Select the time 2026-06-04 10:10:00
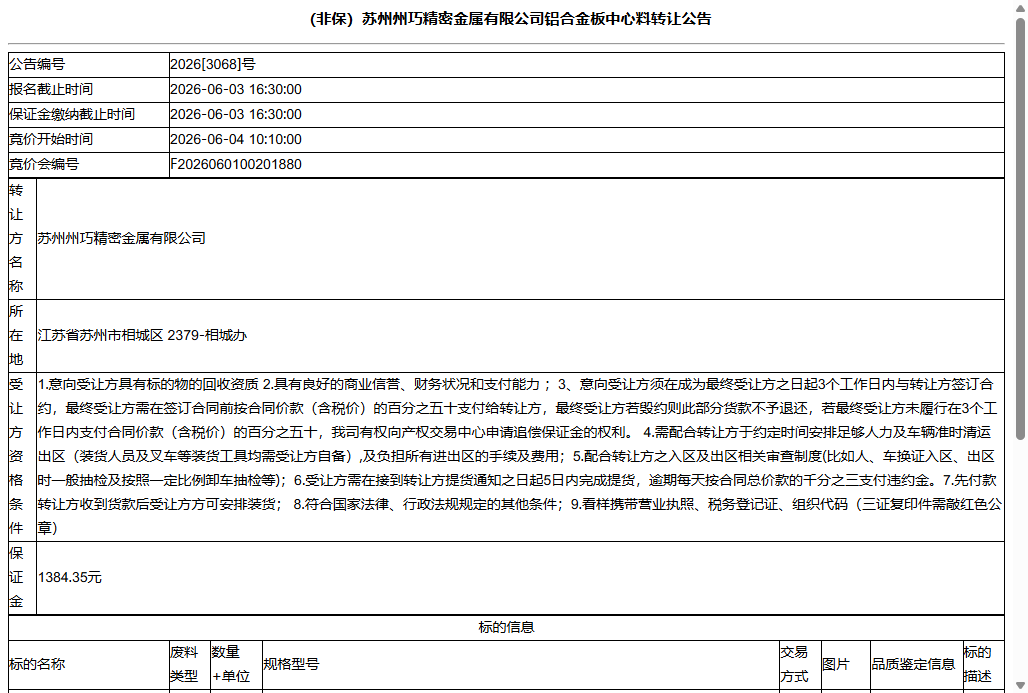This screenshot has height=693, width=1028. click(x=236, y=140)
